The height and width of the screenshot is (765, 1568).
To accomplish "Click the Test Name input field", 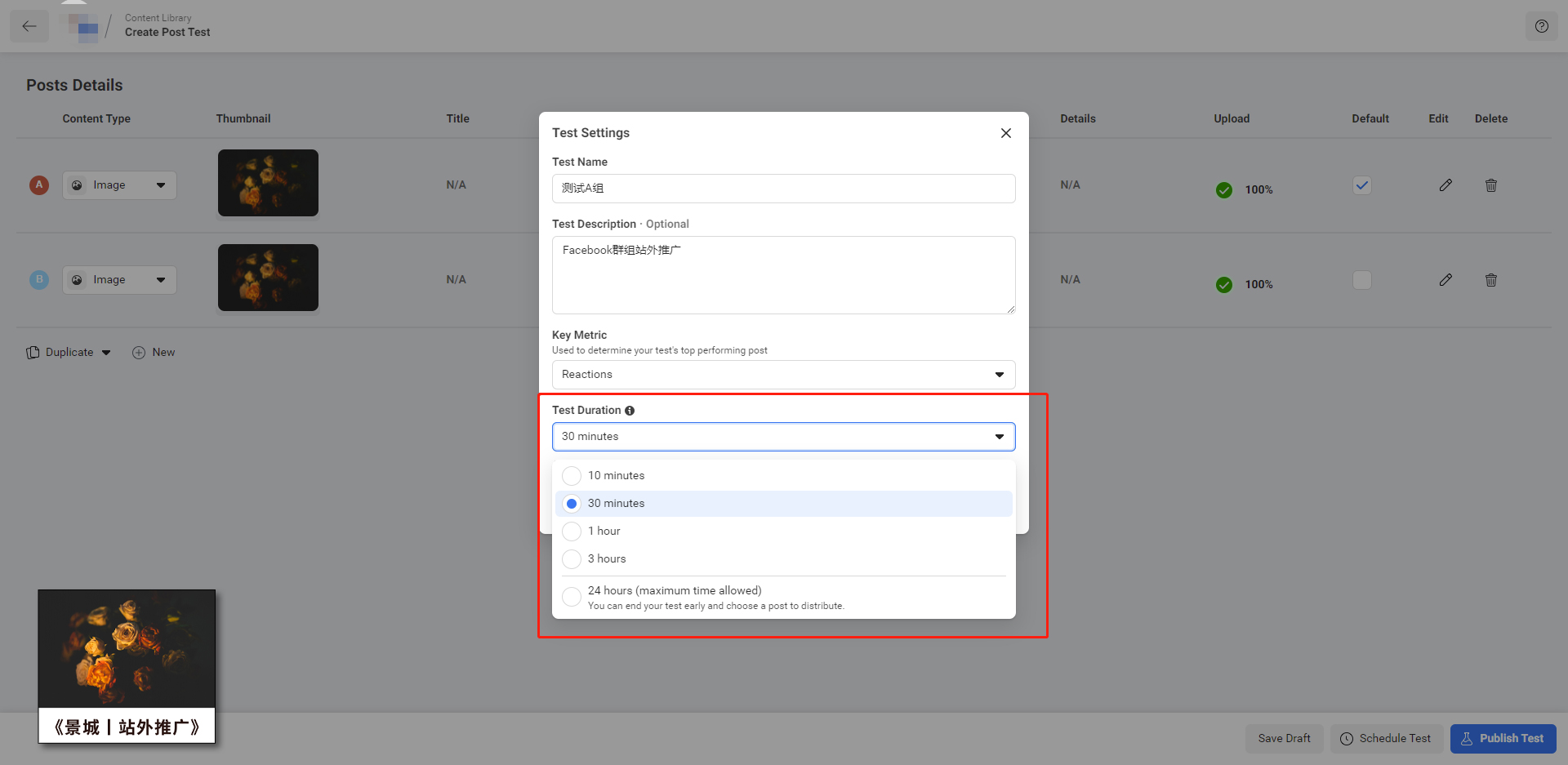I will [783, 189].
